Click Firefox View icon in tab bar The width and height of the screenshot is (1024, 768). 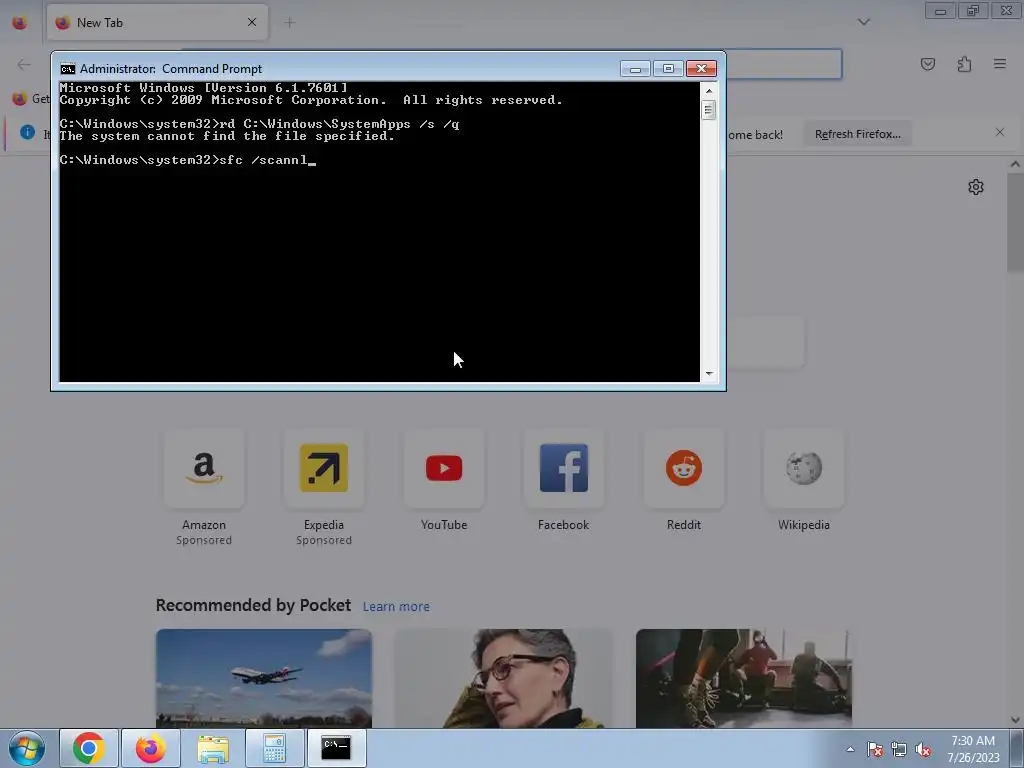tap(20, 23)
